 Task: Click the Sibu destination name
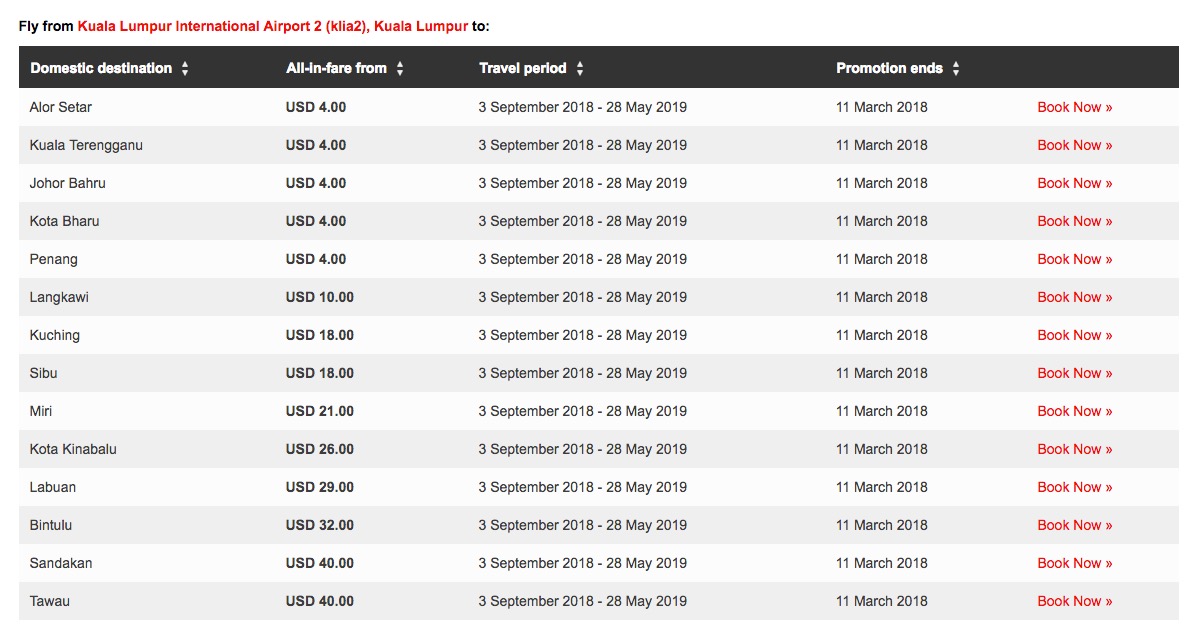point(43,374)
